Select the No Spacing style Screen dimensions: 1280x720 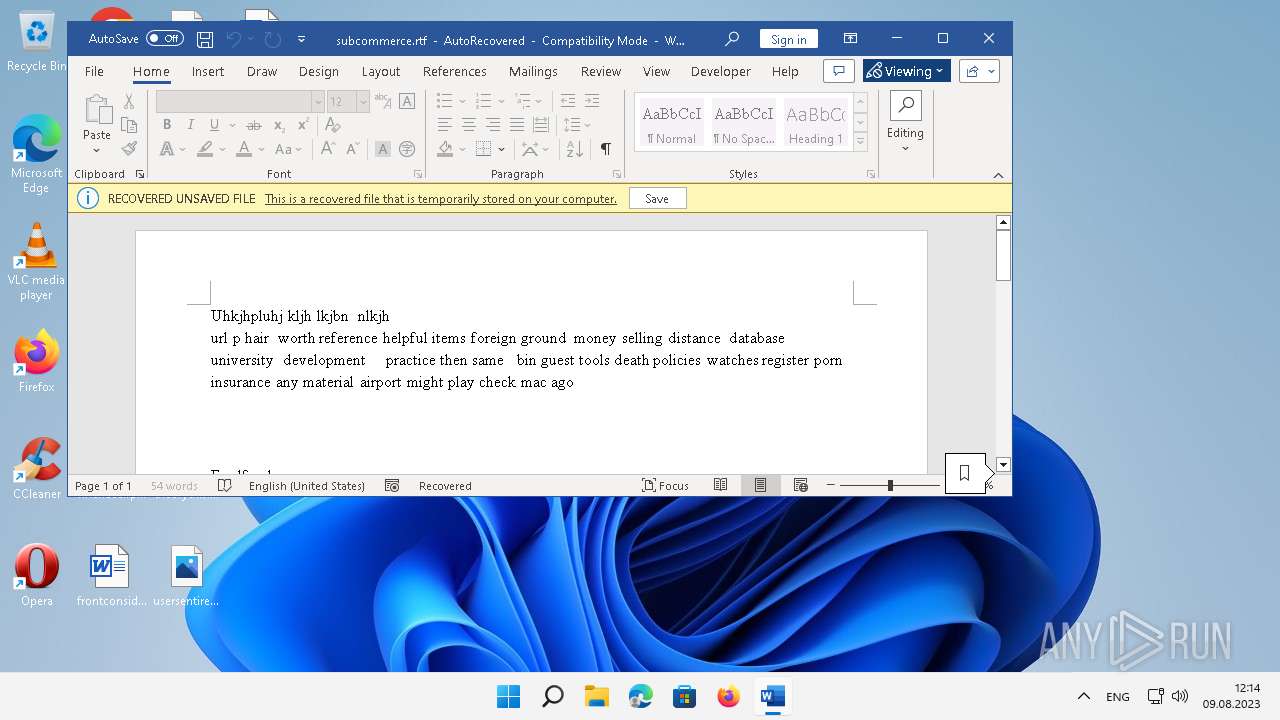744,123
